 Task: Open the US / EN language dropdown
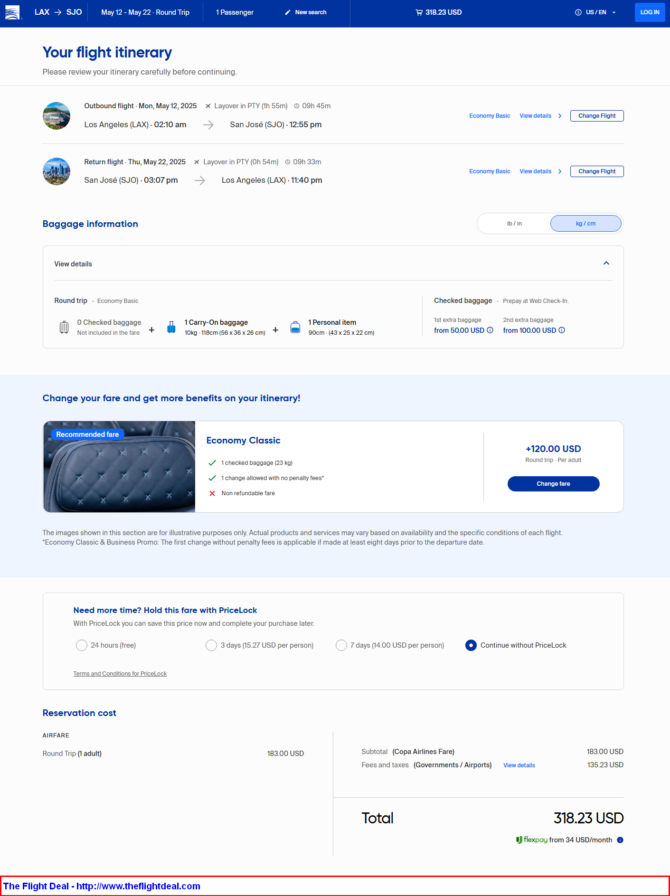[x=596, y=13]
